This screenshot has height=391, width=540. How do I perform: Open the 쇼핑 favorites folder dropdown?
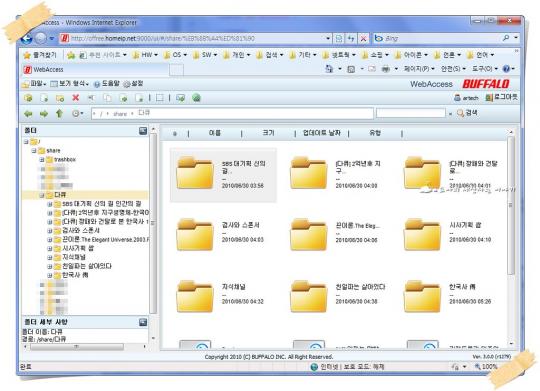375,55
